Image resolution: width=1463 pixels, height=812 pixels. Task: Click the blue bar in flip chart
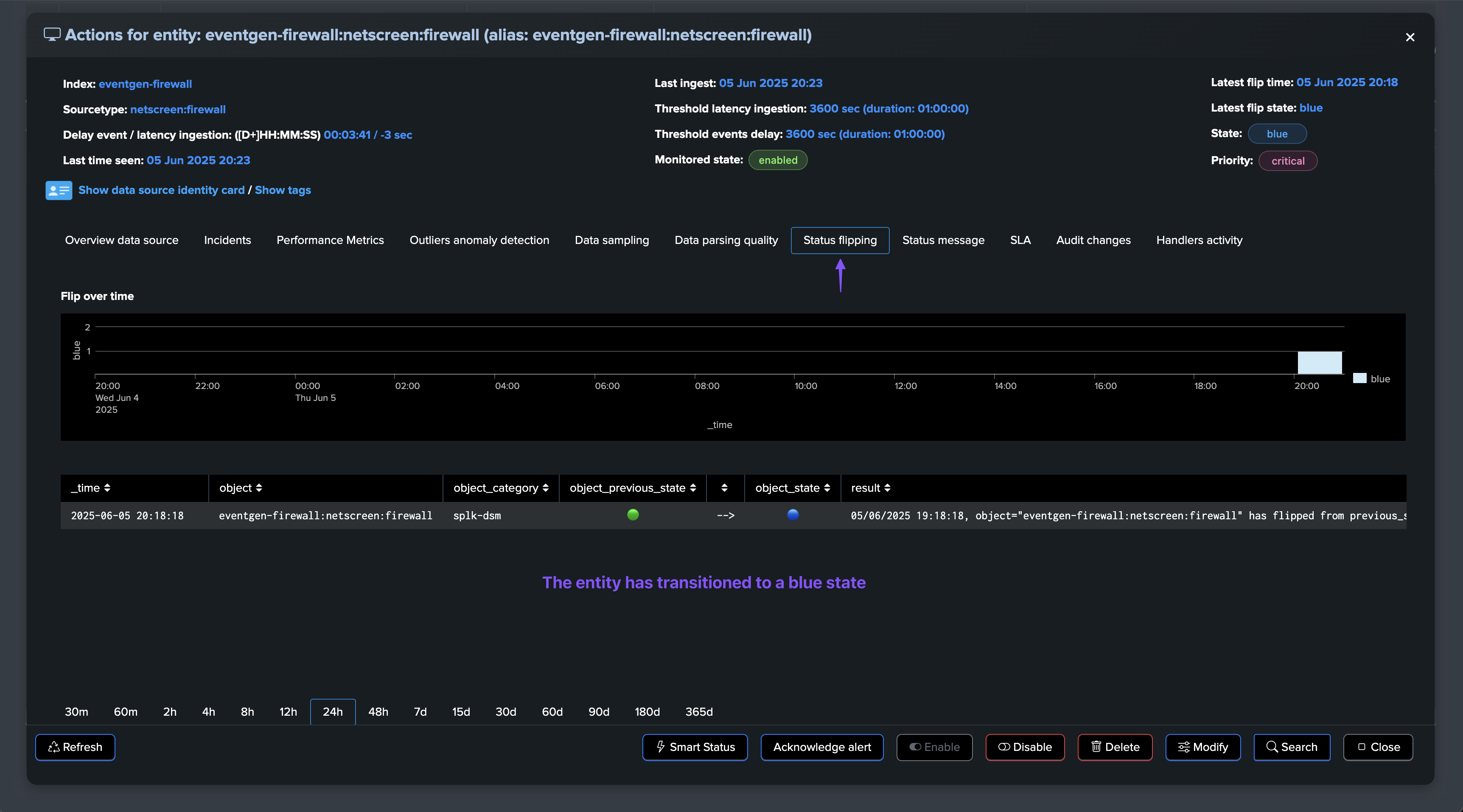tap(1319, 362)
